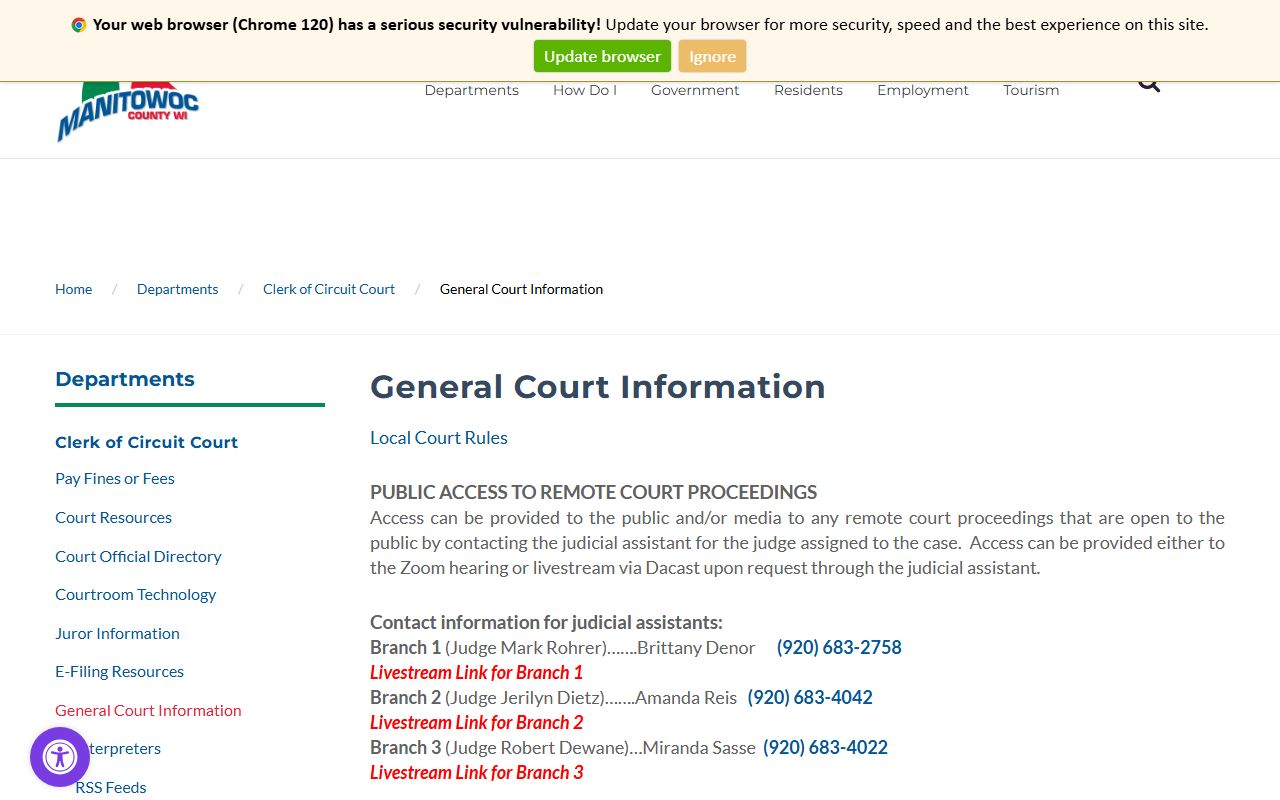1280x800 pixels.
Task: Click Branch 1 Judge Mark Rohrer text
Action: pos(488,647)
